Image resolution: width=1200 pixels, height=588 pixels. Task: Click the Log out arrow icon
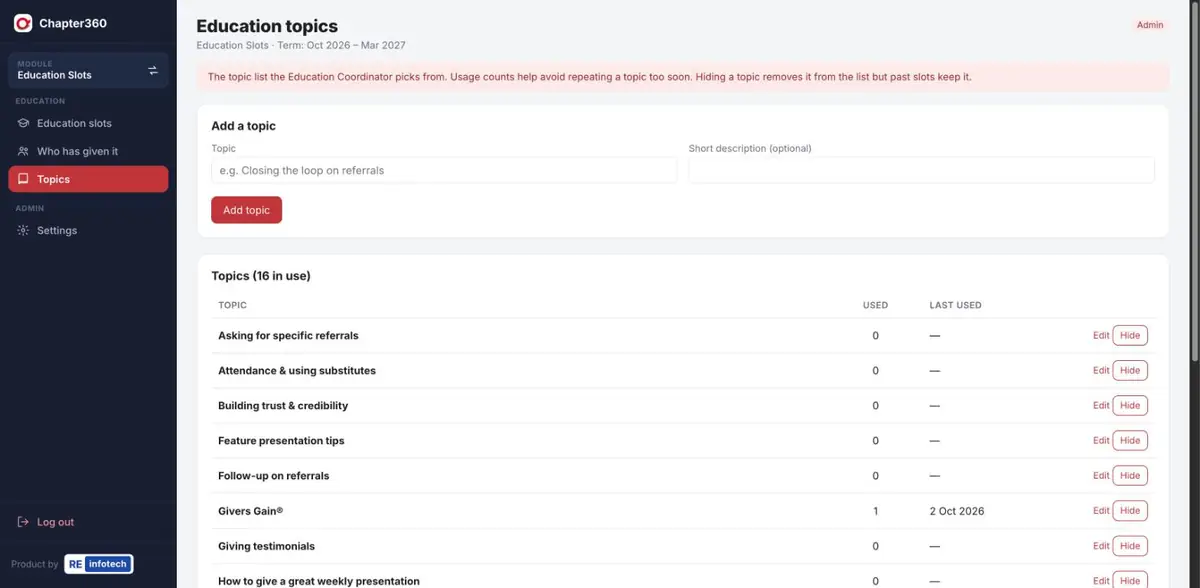click(24, 522)
